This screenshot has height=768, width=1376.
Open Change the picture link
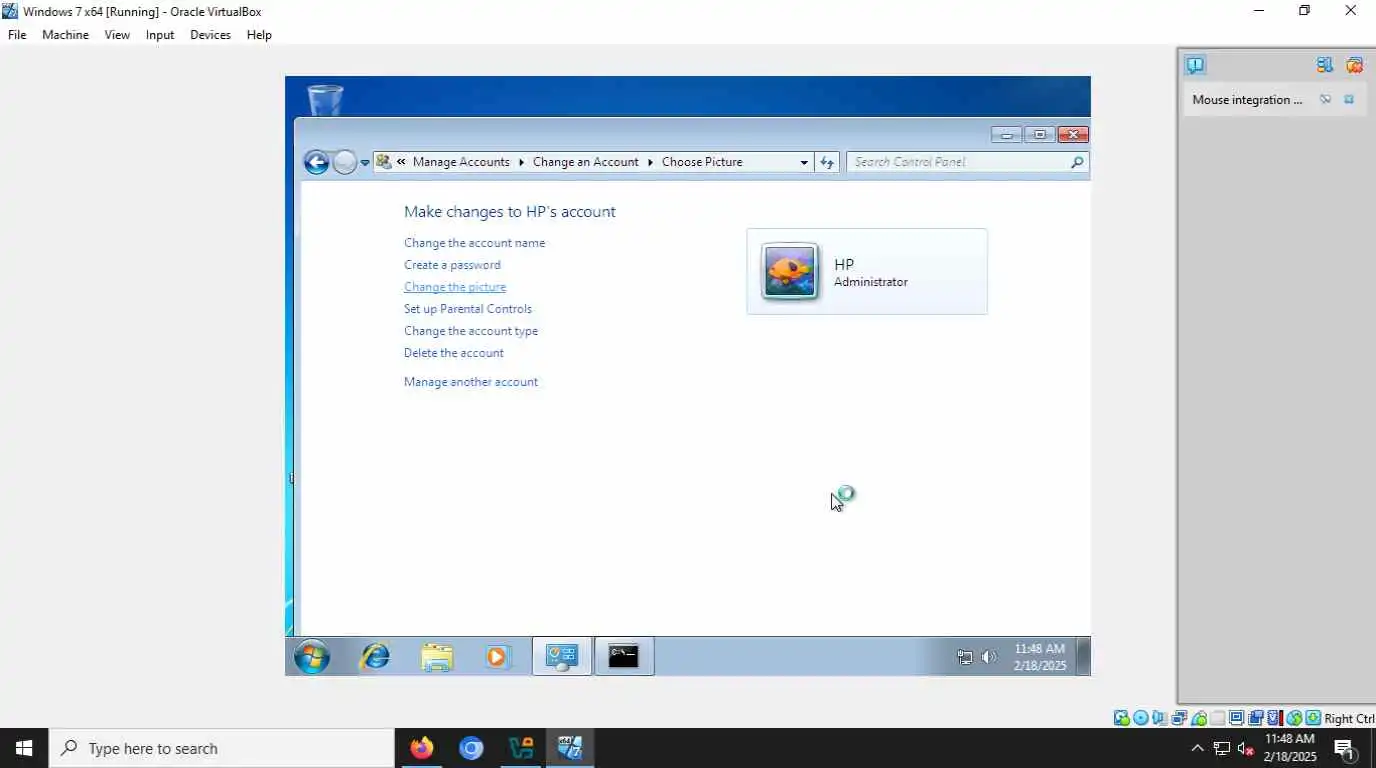pos(455,287)
